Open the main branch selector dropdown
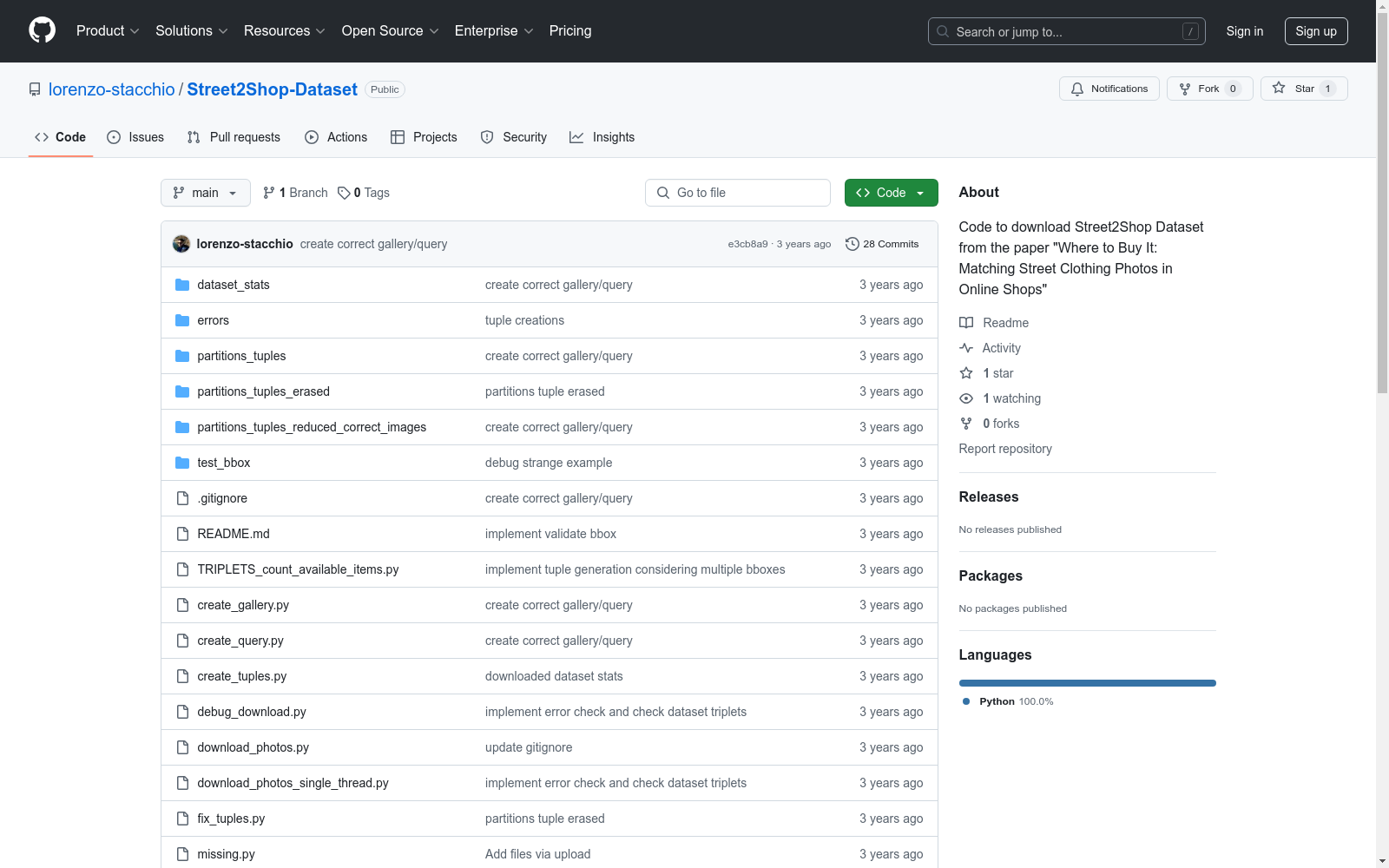Image resolution: width=1389 pixels, height=868 pixels. point(206,193)
